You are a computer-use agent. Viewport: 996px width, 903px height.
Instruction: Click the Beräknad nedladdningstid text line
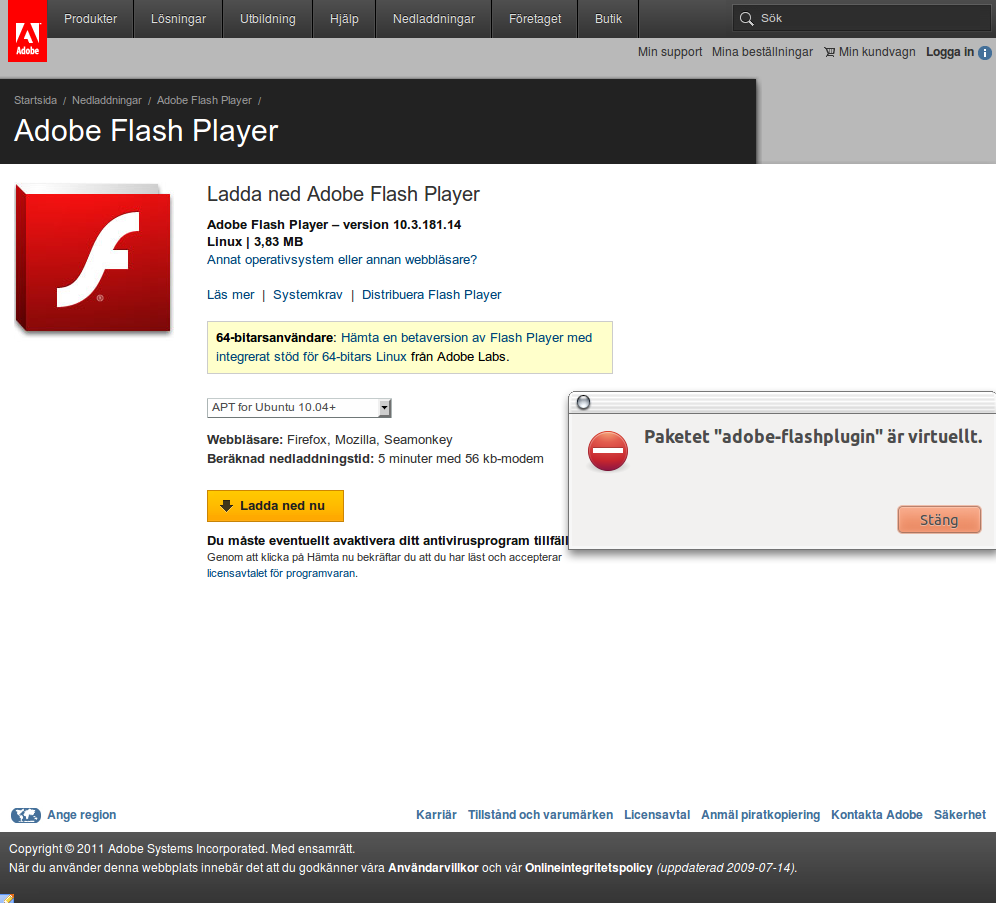[375, 459]
